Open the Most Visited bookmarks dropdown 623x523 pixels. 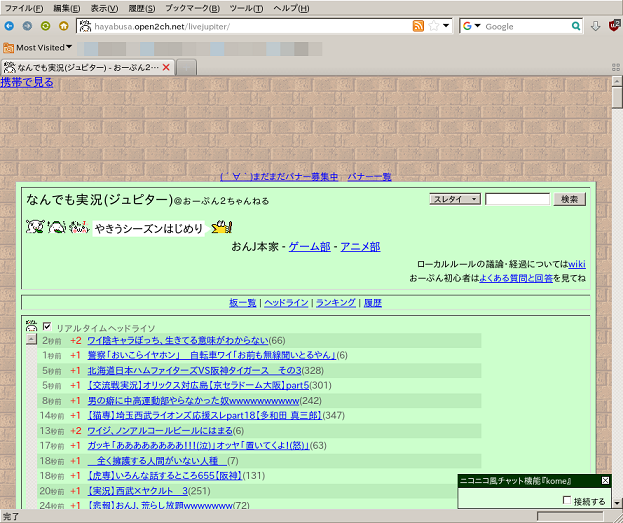tap(38, 48)
